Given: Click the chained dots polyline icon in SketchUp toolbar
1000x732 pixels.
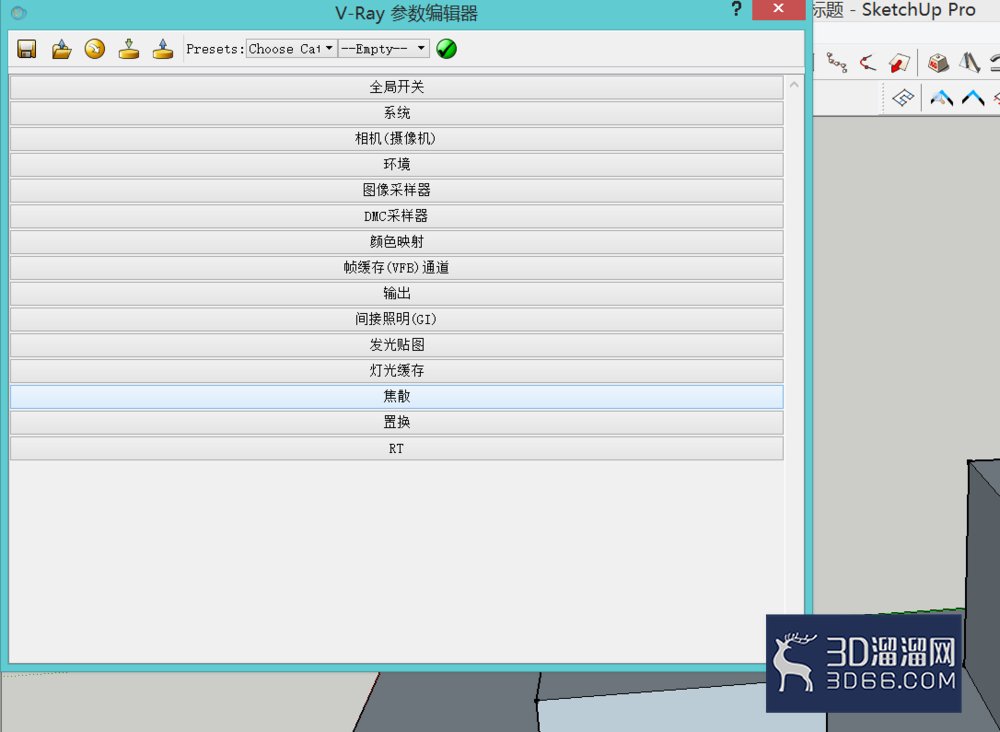Looking at the screenshot, I should coord(837,62).
